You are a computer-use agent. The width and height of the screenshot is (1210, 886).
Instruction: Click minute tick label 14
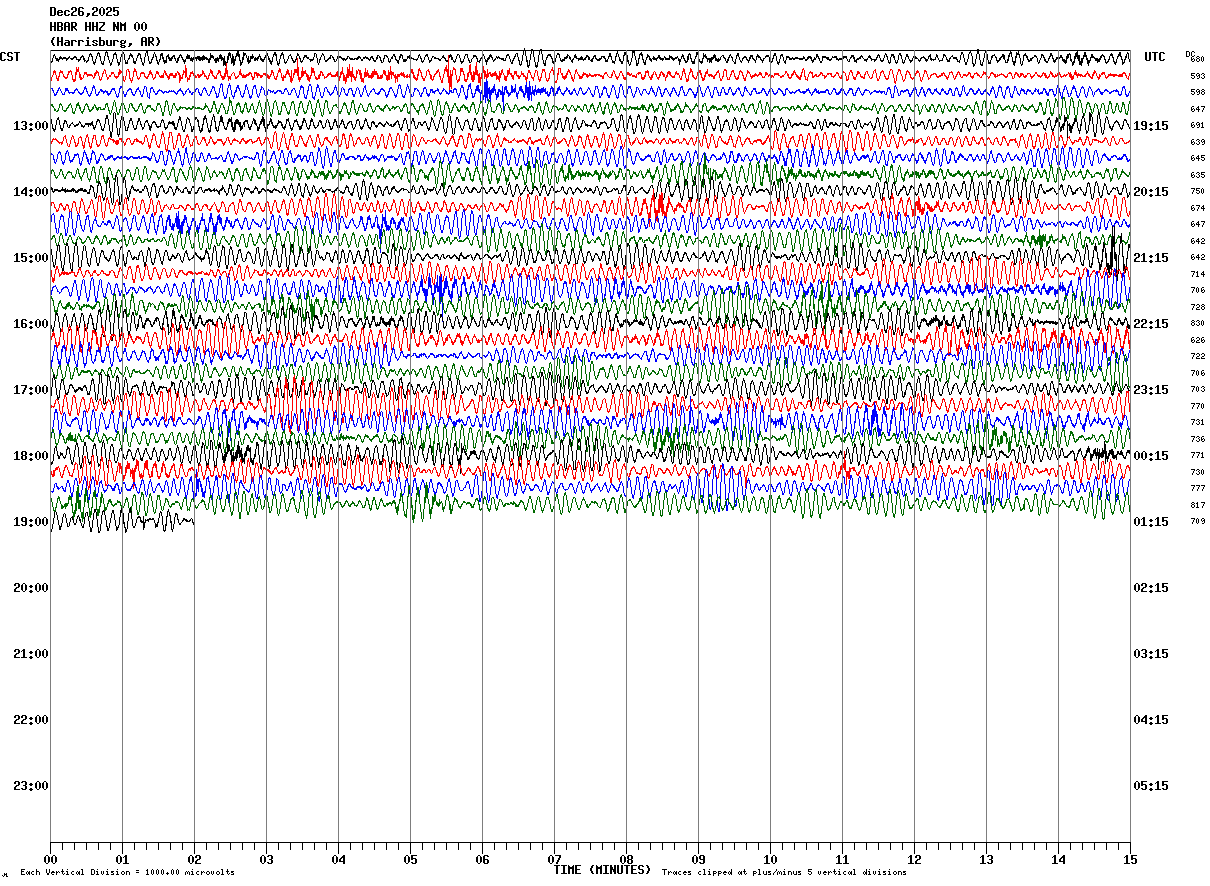(1058, 859)
